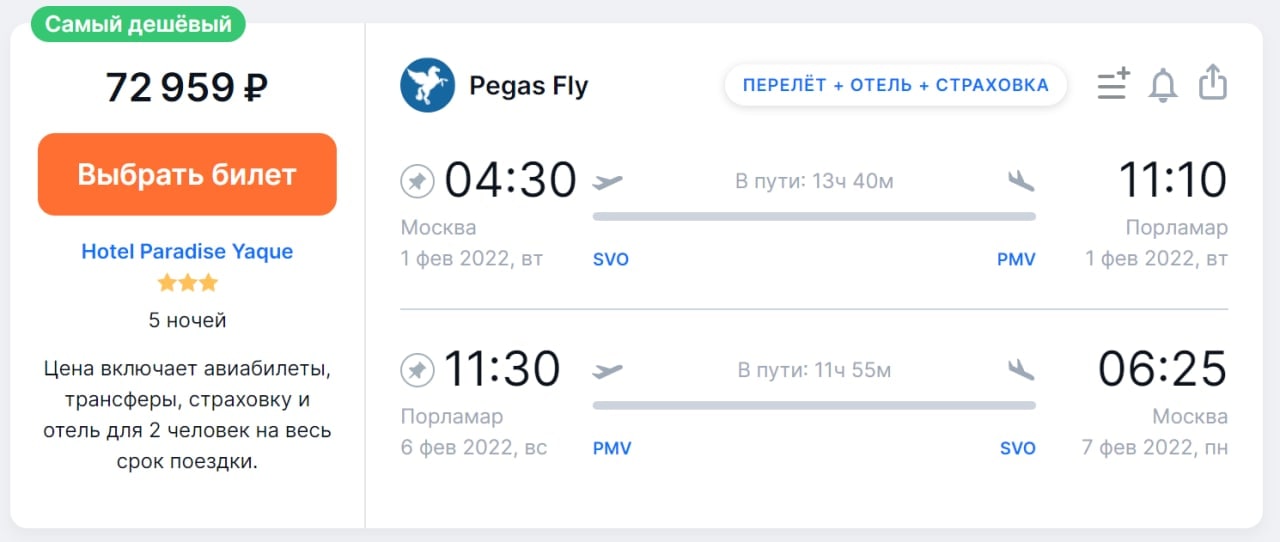The height and width of the screenshot is (542, 1280).
Task: Click outbound flight duration progress bar
Action: pos(814,216)
